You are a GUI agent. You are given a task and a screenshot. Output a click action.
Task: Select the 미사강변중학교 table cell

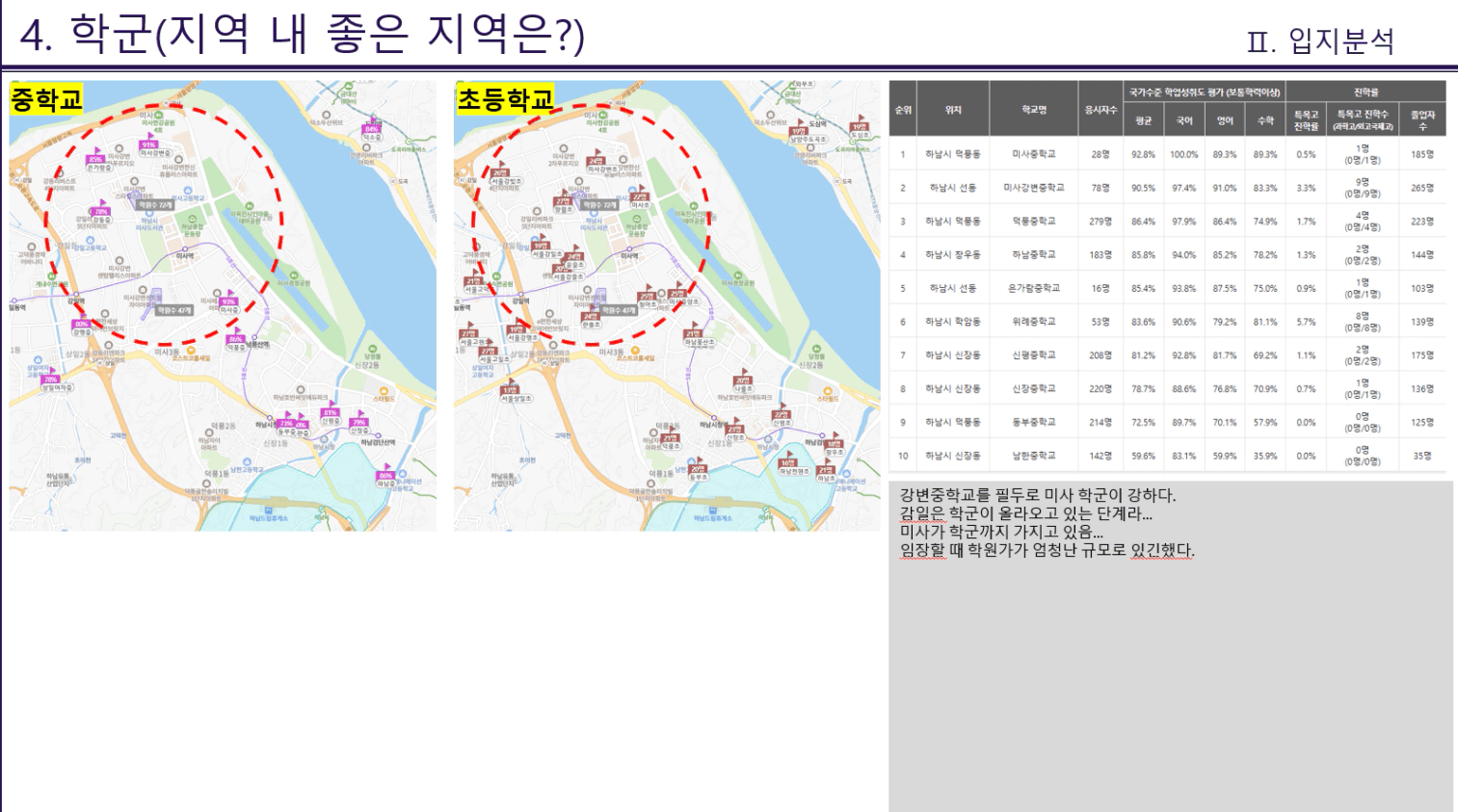coord(1034,188)
